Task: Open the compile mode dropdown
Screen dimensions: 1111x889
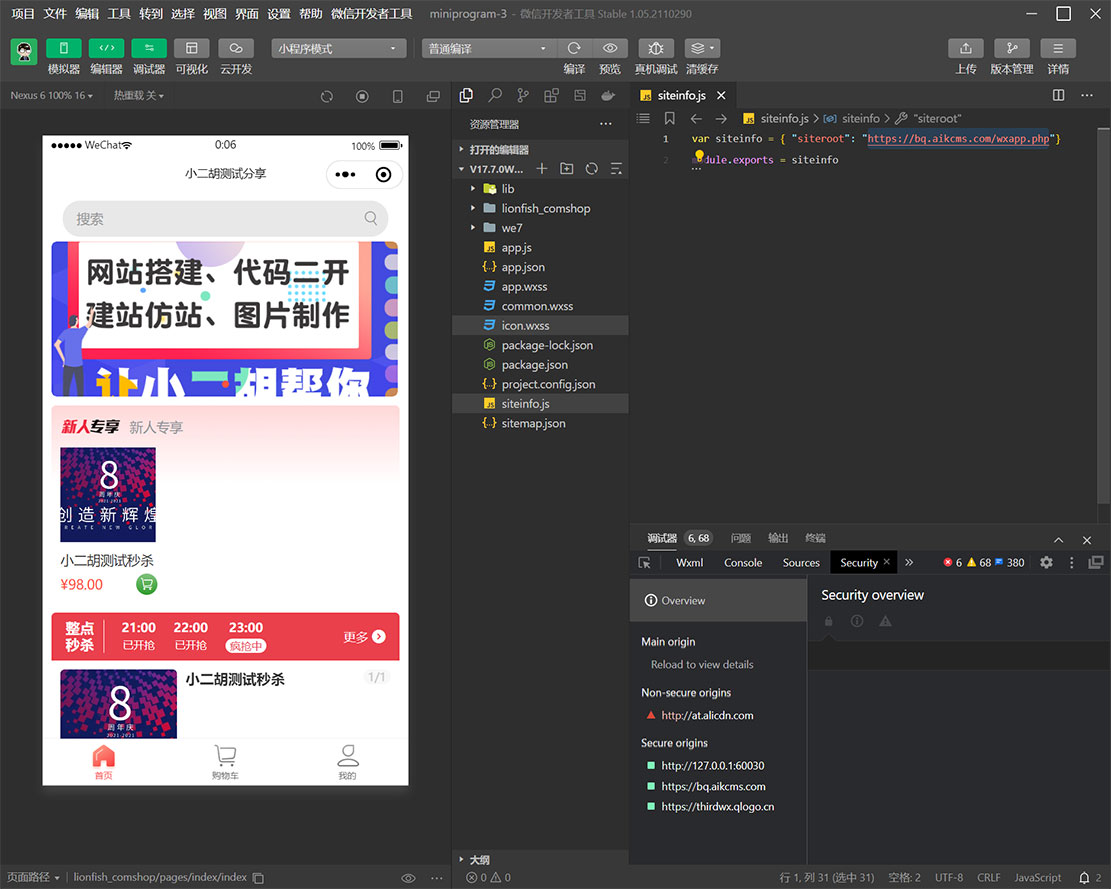Action: 489,48
